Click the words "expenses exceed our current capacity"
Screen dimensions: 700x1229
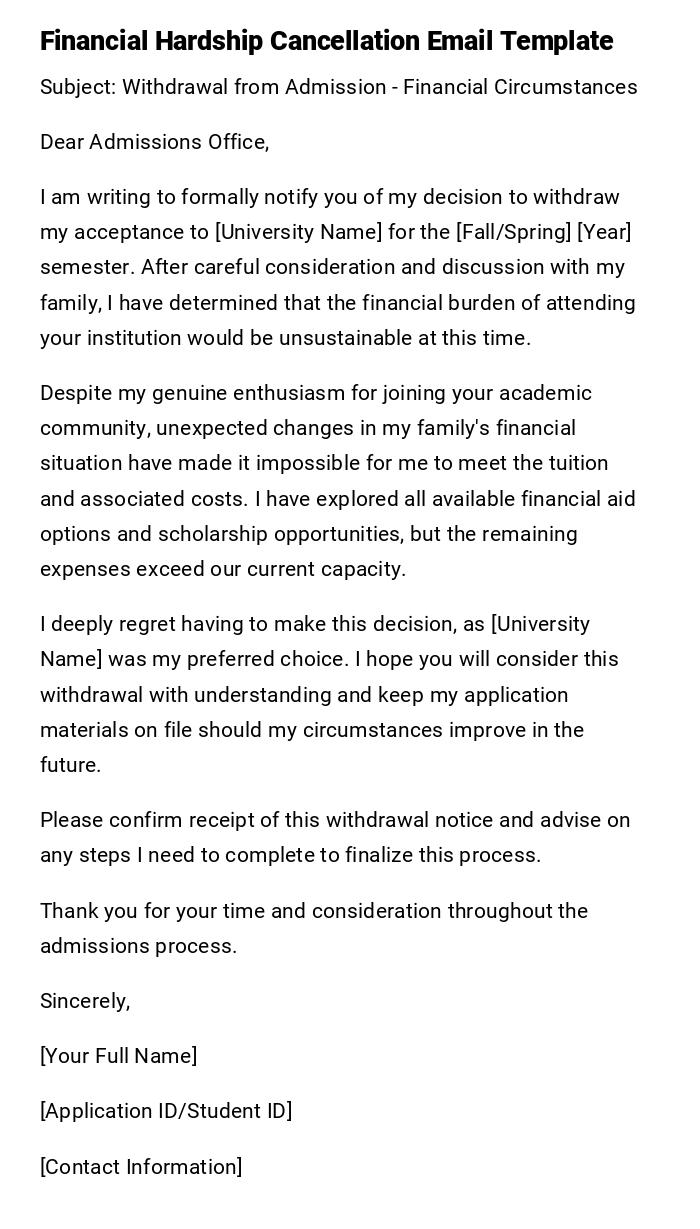pos(222,569)
